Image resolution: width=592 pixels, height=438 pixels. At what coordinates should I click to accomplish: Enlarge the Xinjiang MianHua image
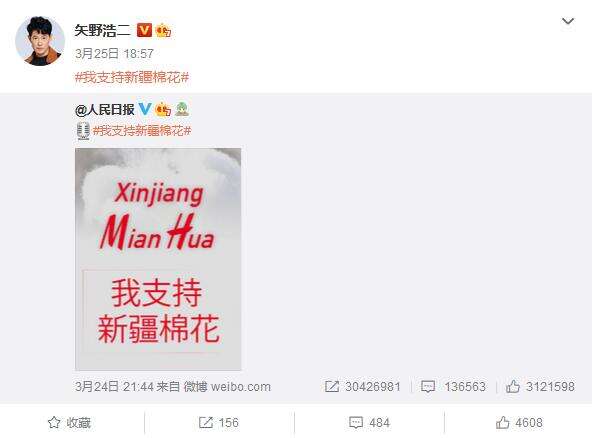158,259
